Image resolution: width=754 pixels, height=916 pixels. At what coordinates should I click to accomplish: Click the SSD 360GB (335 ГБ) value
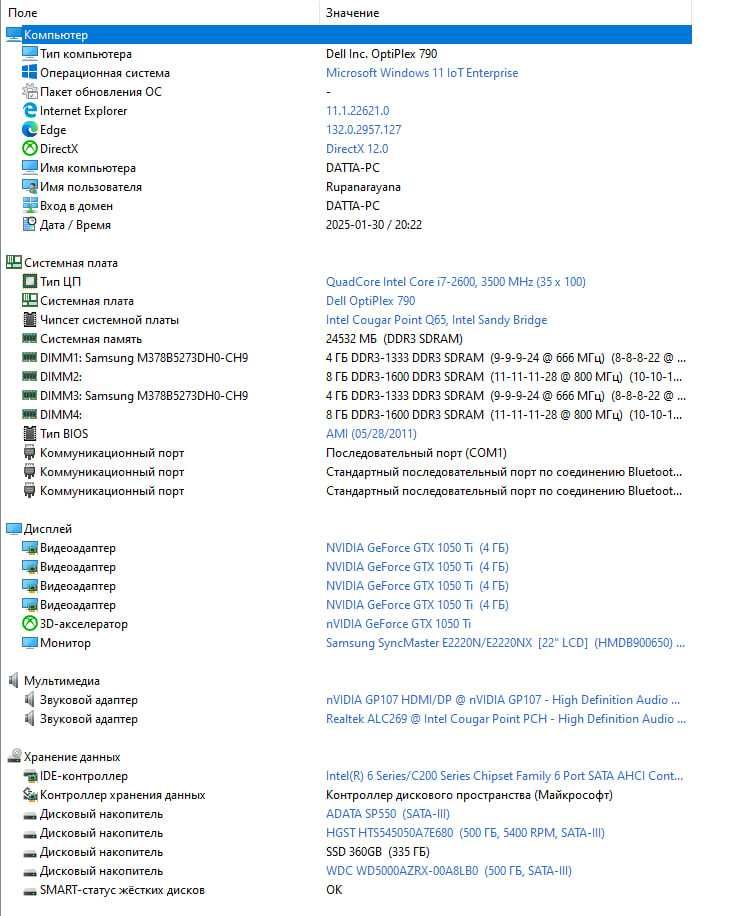[378, 852]
